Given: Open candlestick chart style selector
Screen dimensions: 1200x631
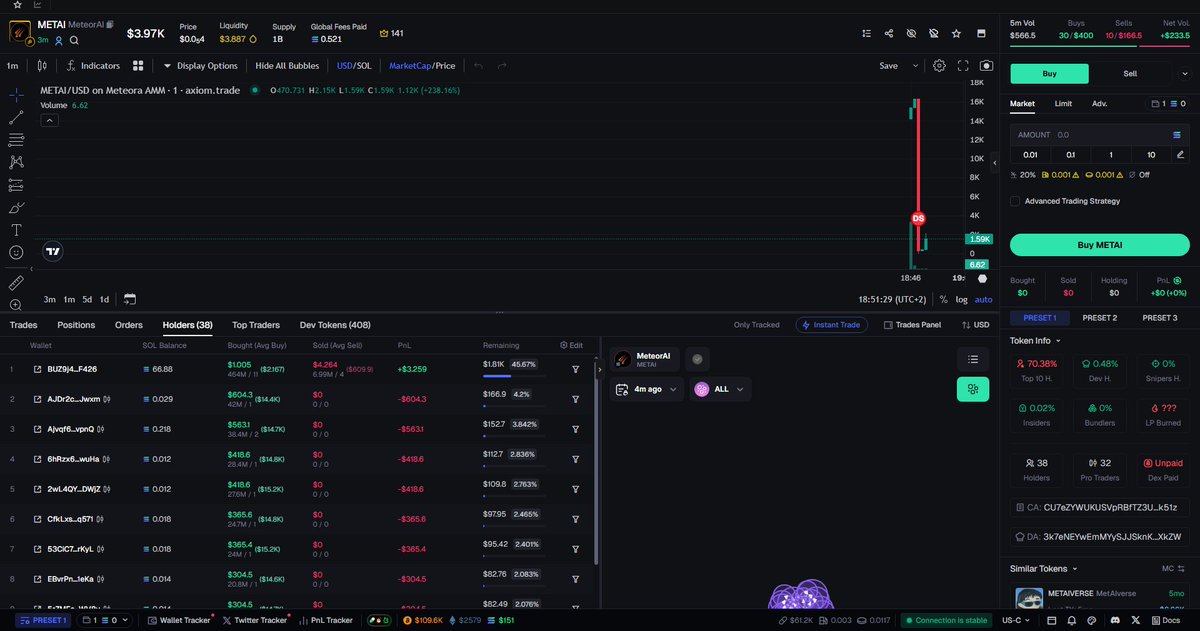Looking at the screenshot, I should 41,66.
